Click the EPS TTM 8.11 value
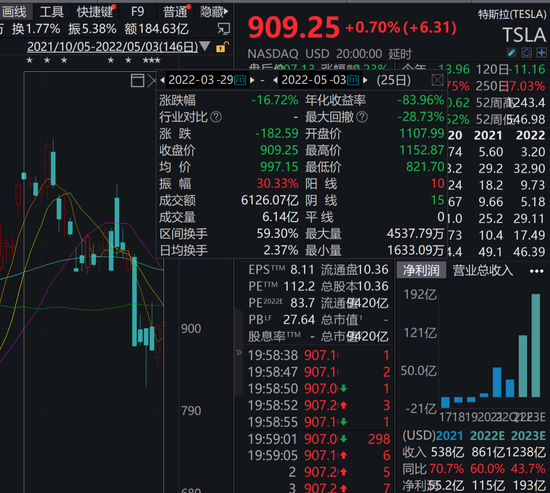Image resolution: width=550 pixels, height=493 pixels. [302, 269]
